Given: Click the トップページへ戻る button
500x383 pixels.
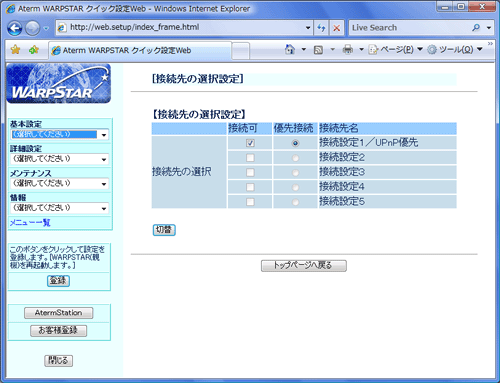Looking at the screenshot, I should pyautogui.click(x=304, y=266).
